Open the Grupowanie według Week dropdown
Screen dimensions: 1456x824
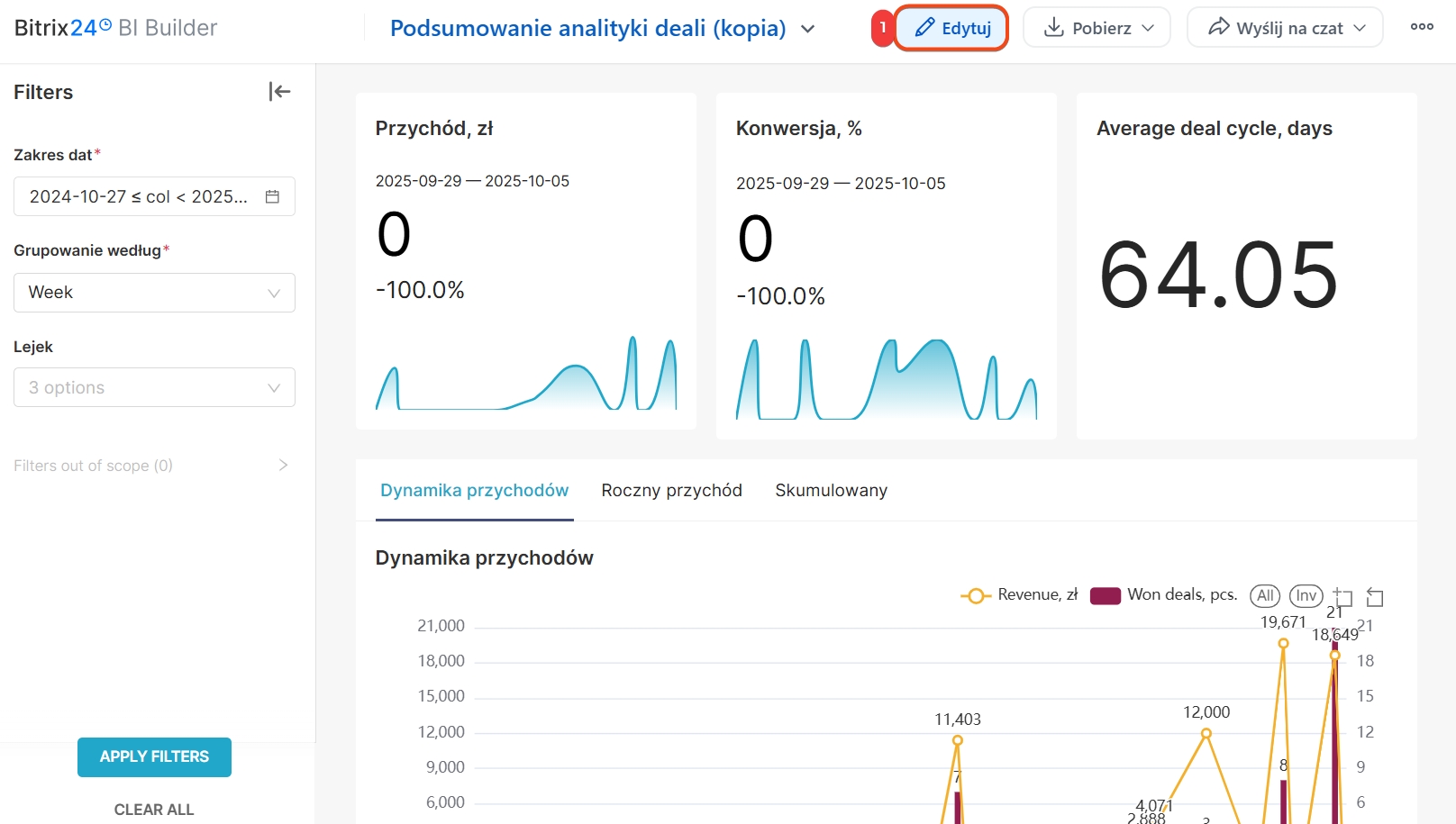tap(154, 293)
